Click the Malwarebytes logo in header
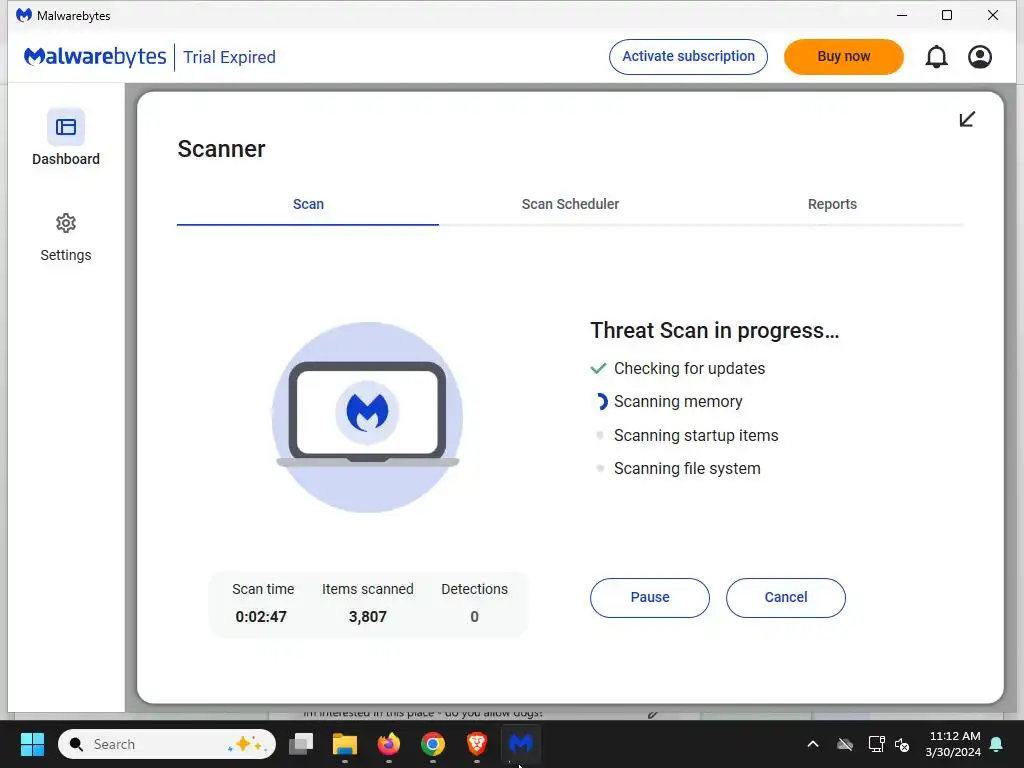 [95, 57]
